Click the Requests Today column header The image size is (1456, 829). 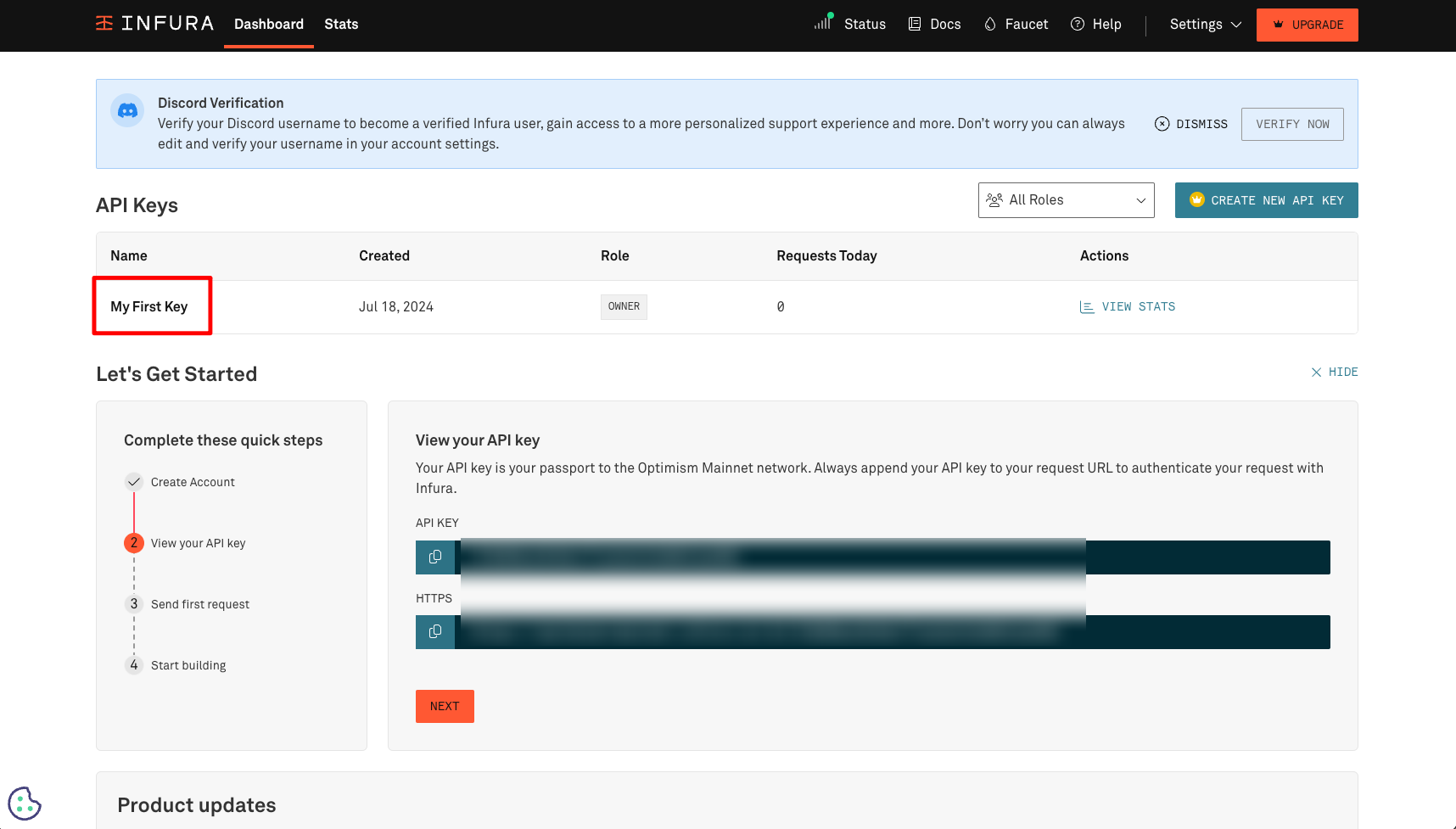826,255
